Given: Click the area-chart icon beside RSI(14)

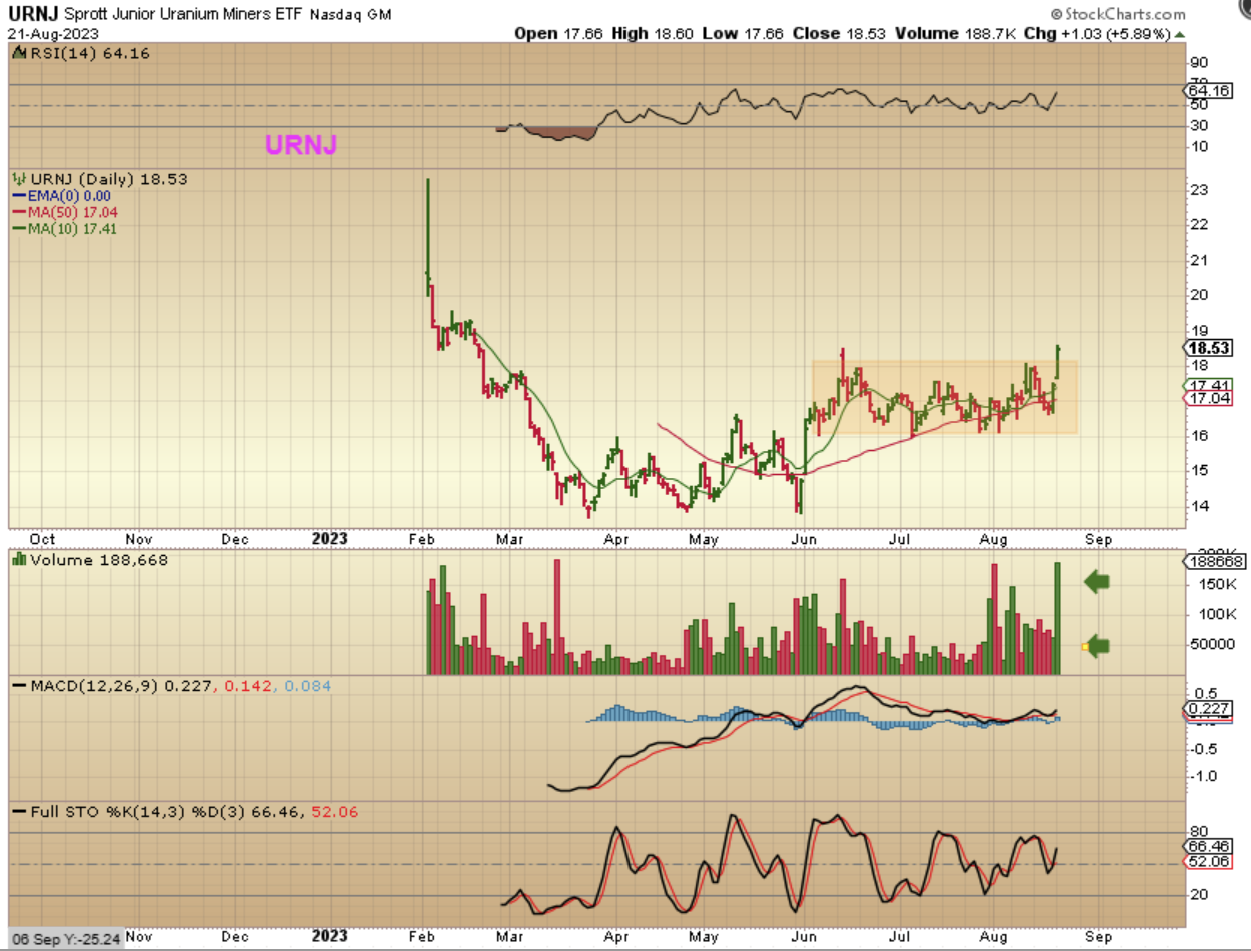Looking at the screenshot, I should point(18,53).
